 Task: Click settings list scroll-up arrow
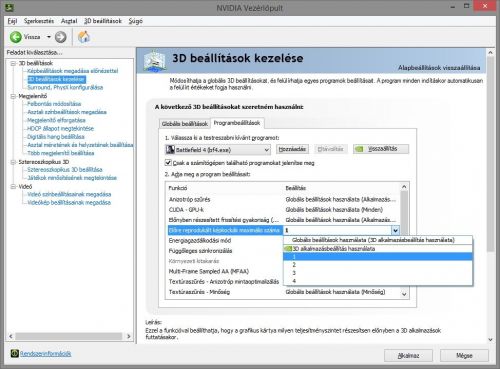coord(404,187)
